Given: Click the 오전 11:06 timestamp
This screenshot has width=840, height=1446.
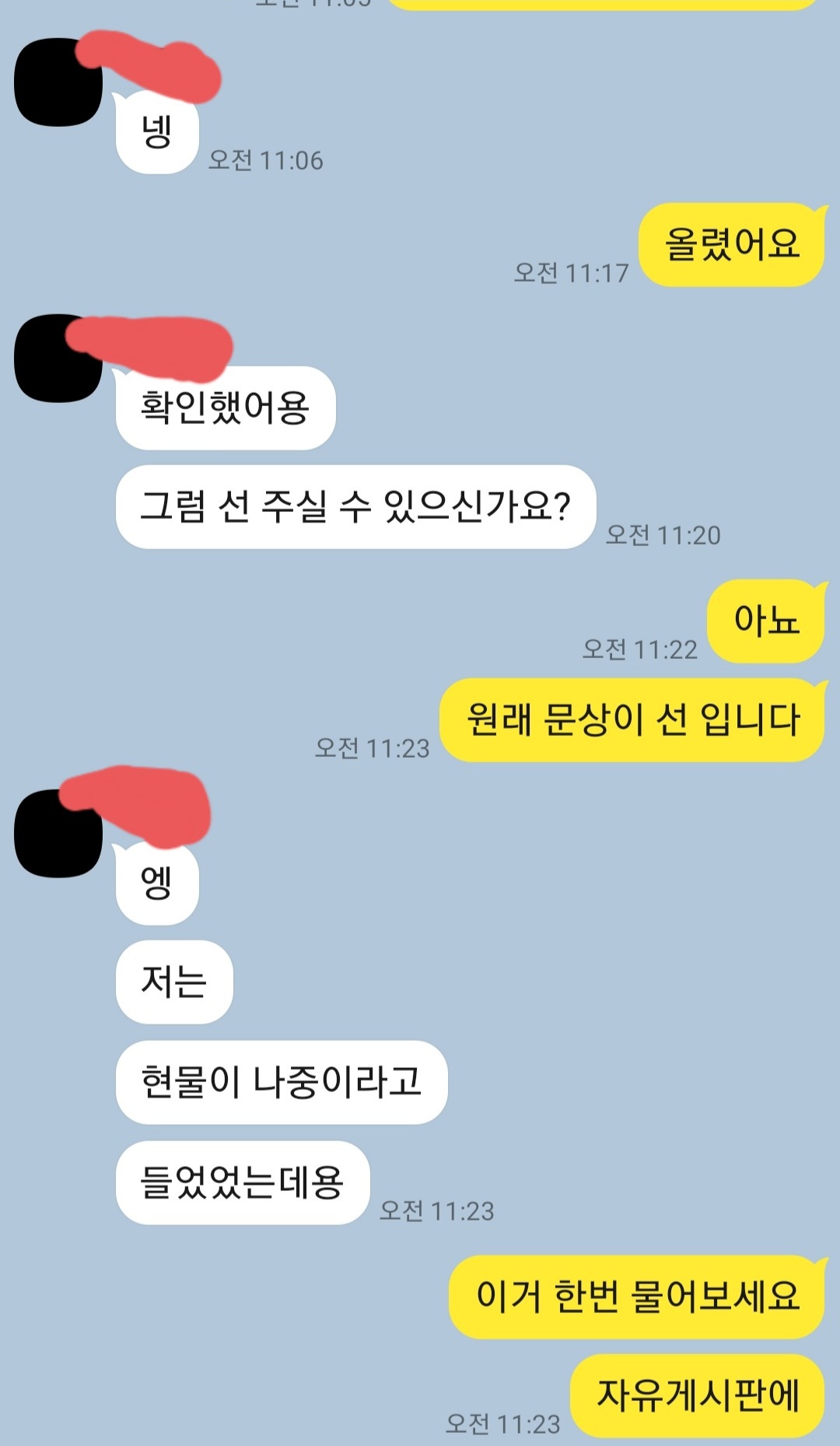Looking at the screenshot, I should tap(265, 160).
